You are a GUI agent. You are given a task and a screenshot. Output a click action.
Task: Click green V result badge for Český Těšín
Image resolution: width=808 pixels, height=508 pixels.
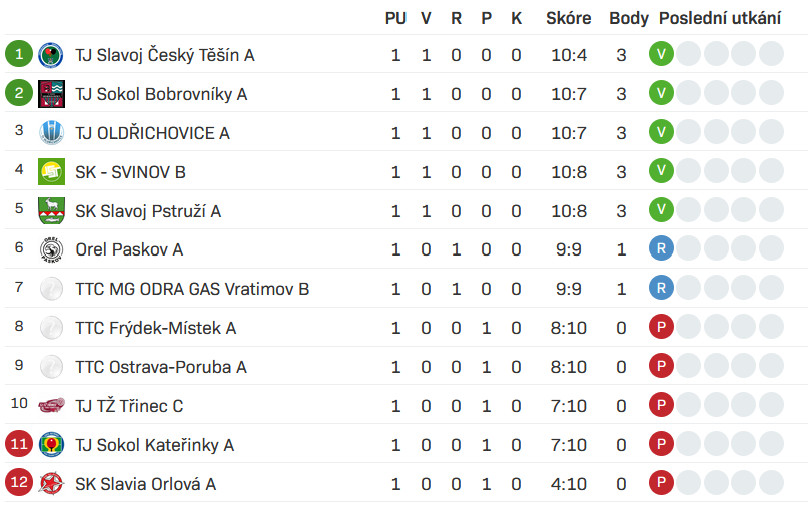tap(660, 55)
